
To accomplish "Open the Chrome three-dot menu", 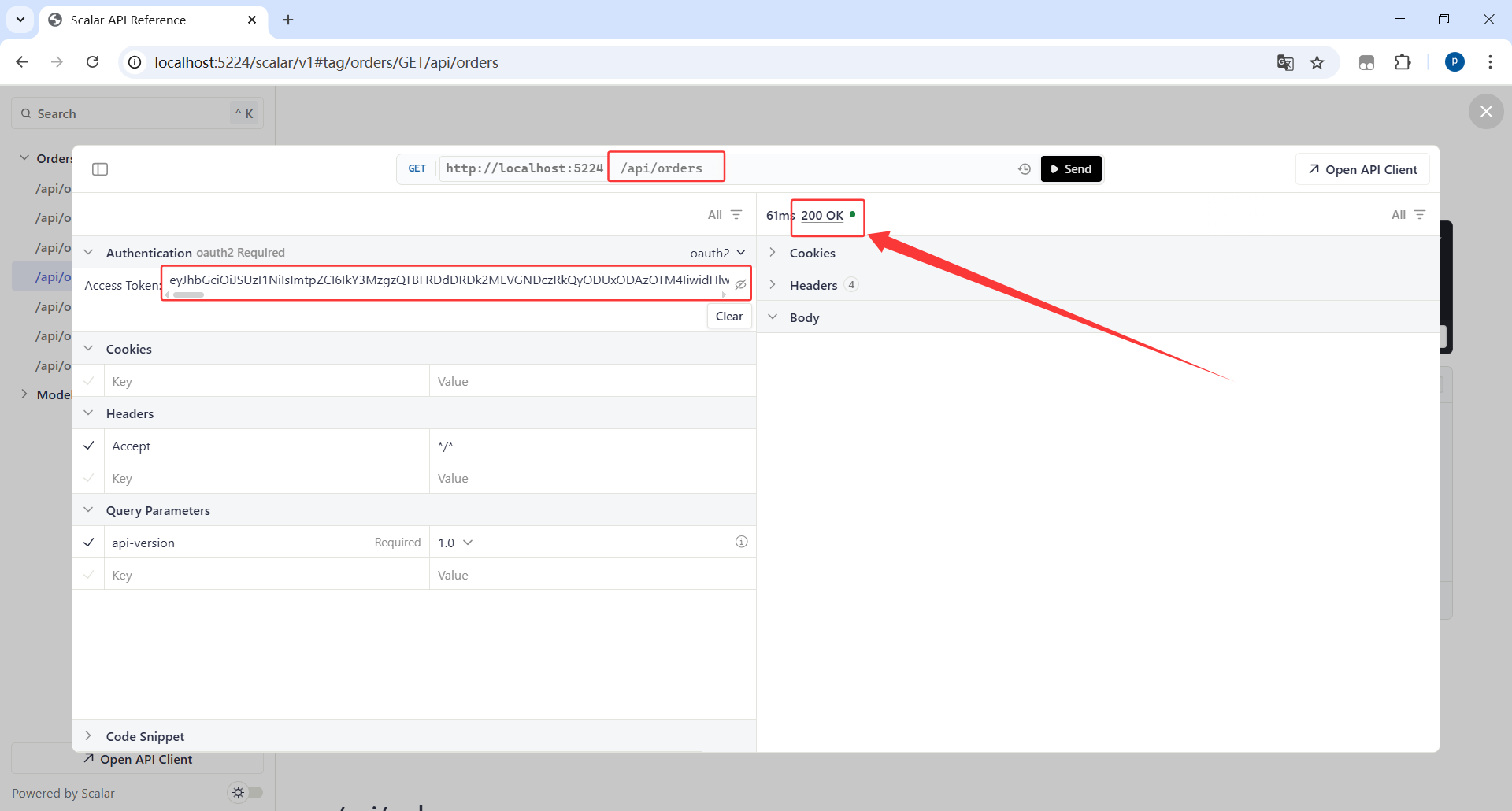I will 1490,62.
